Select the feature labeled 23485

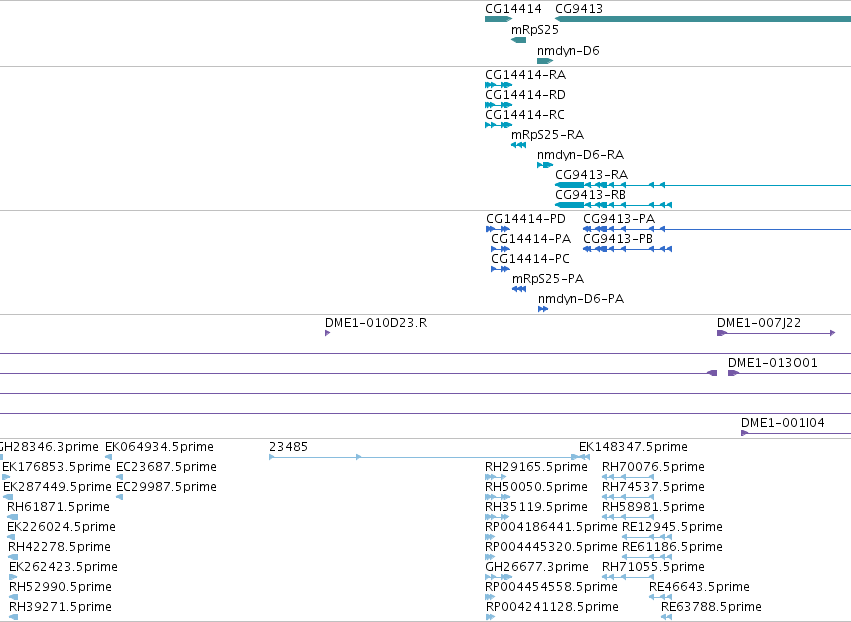point(288,447)
